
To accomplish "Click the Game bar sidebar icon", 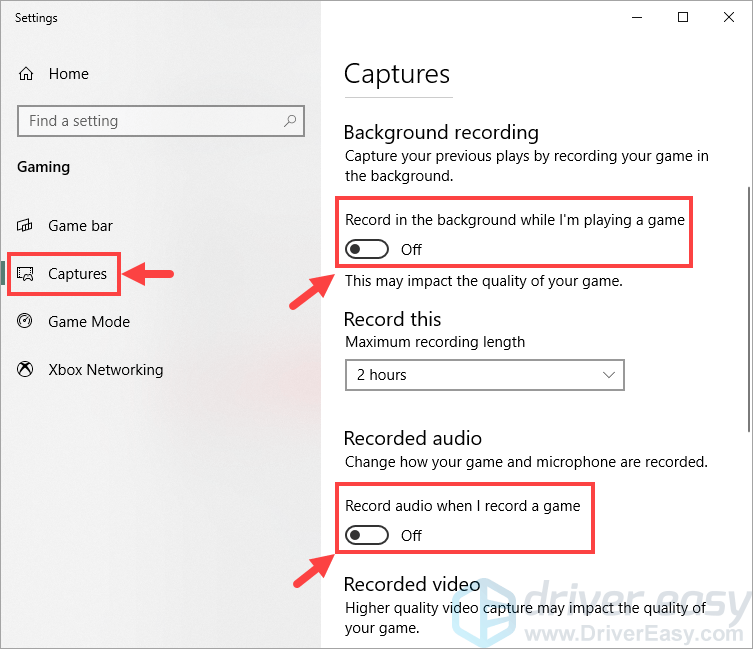I will coord(25,225).
